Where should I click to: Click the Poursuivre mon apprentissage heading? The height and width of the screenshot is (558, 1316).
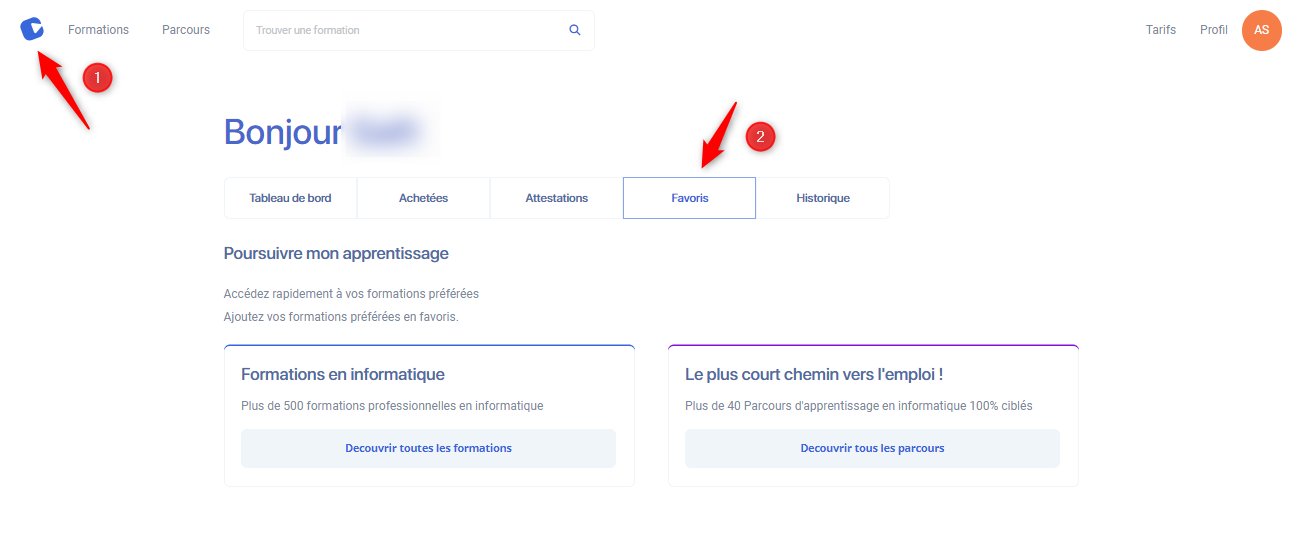pos(336,254)
